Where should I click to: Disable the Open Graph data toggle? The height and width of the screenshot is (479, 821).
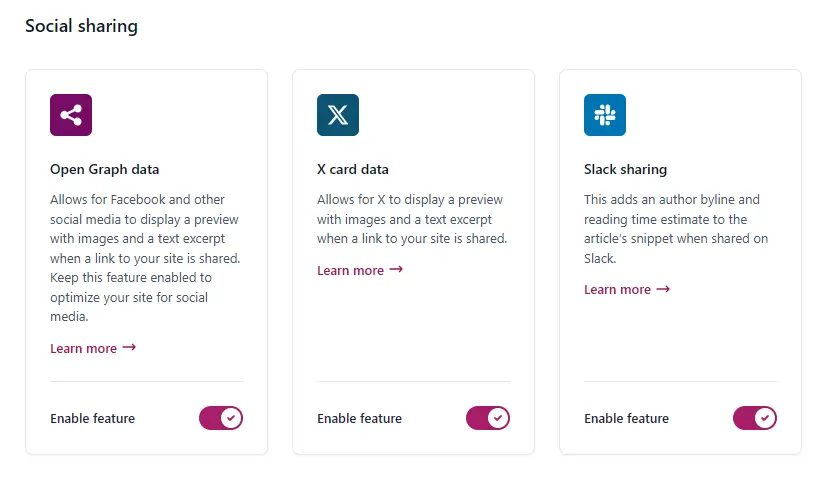pos(221,418)
